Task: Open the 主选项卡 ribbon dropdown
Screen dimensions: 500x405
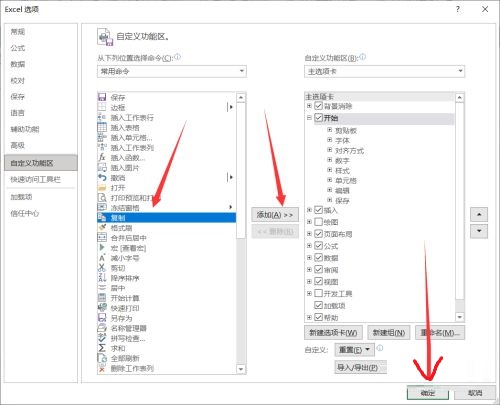Action: pos(384,71)
